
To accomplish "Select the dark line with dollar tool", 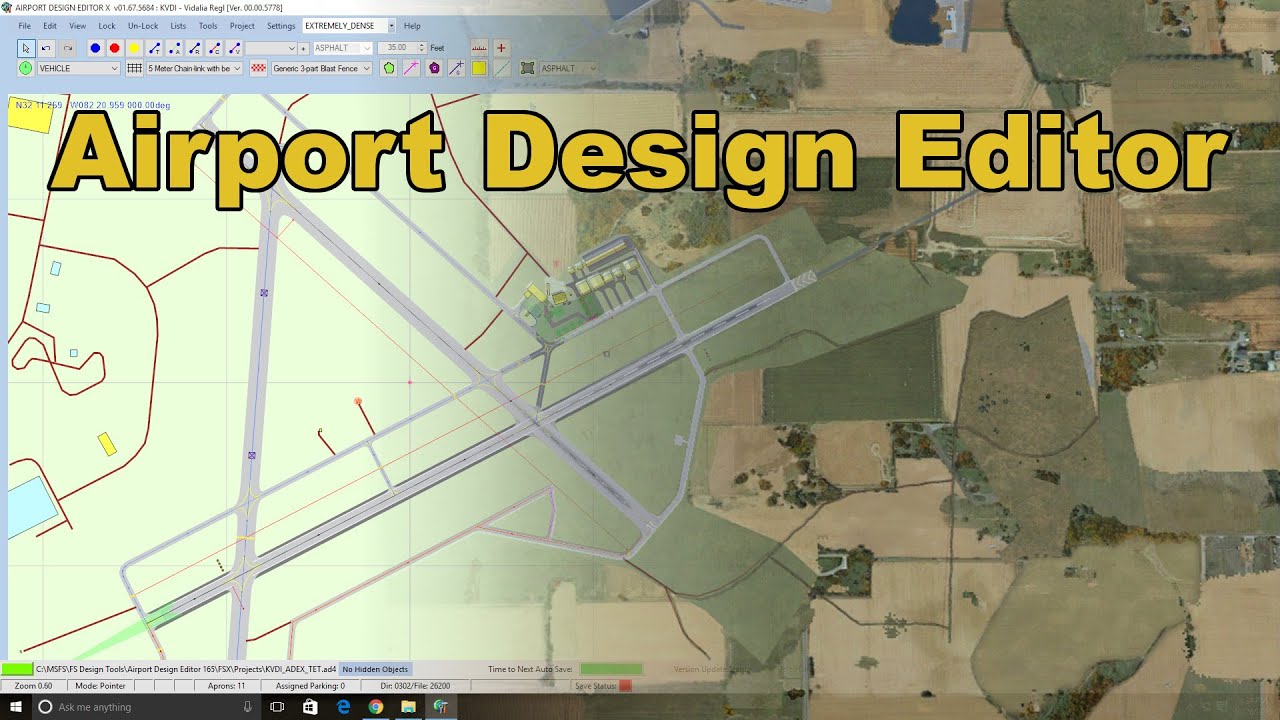I will pos(456,68).
